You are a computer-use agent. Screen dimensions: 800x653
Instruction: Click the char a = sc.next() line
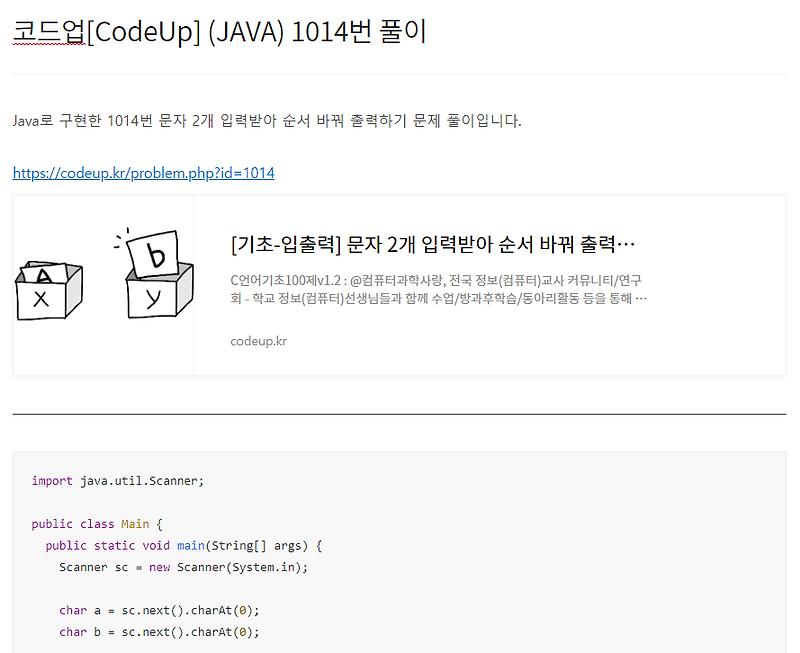(x=160, y=610)
